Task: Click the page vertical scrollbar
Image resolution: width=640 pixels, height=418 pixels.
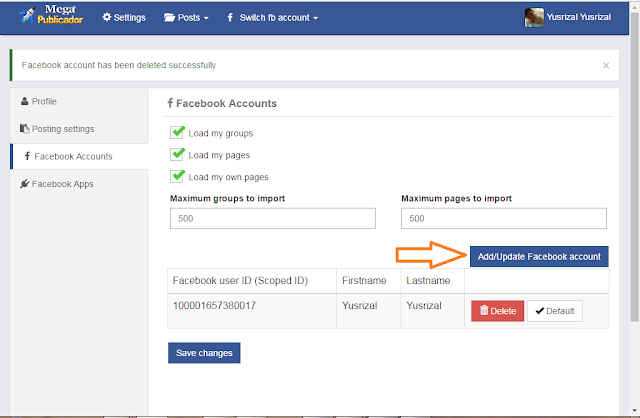Action: [x=634, y=167]
